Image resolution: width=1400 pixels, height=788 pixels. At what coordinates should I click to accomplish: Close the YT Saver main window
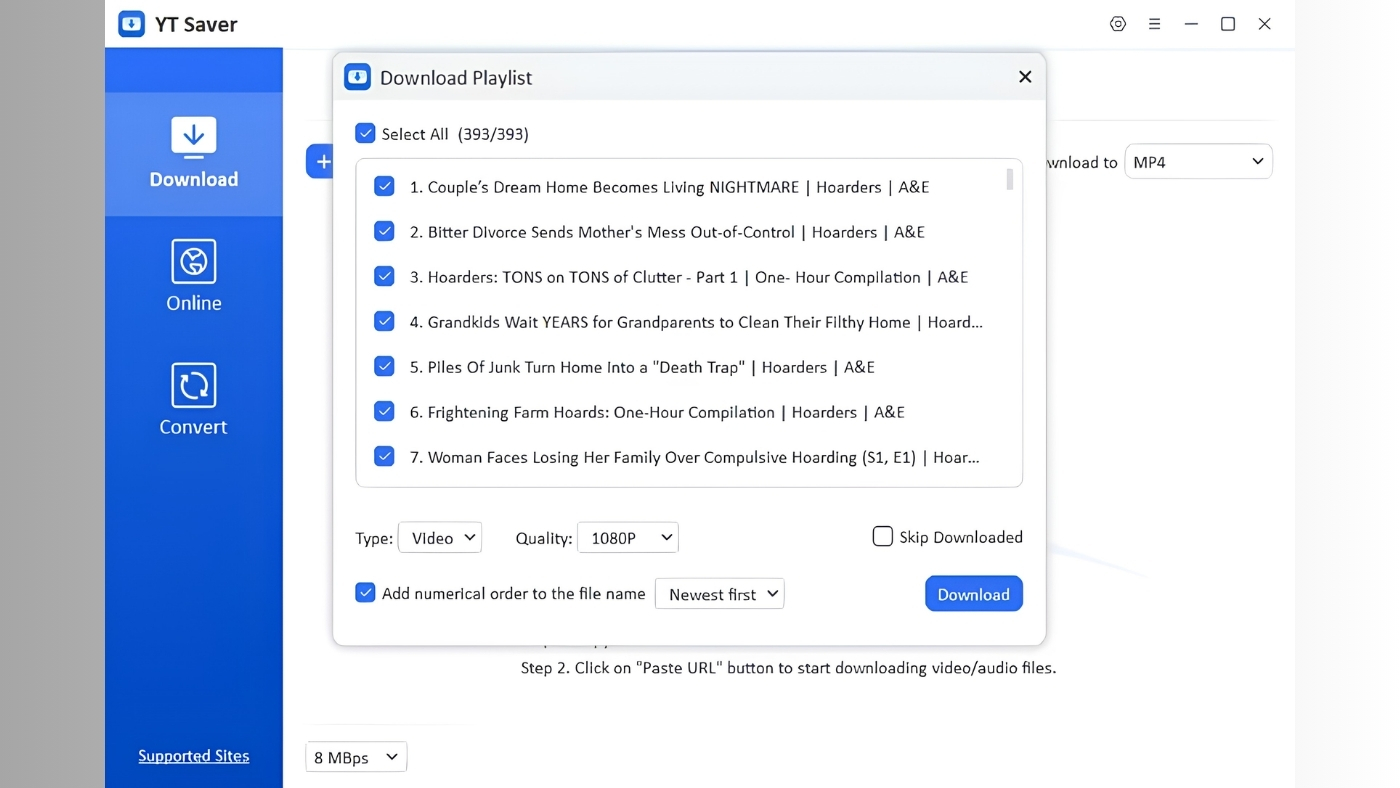coord(1265,24)
